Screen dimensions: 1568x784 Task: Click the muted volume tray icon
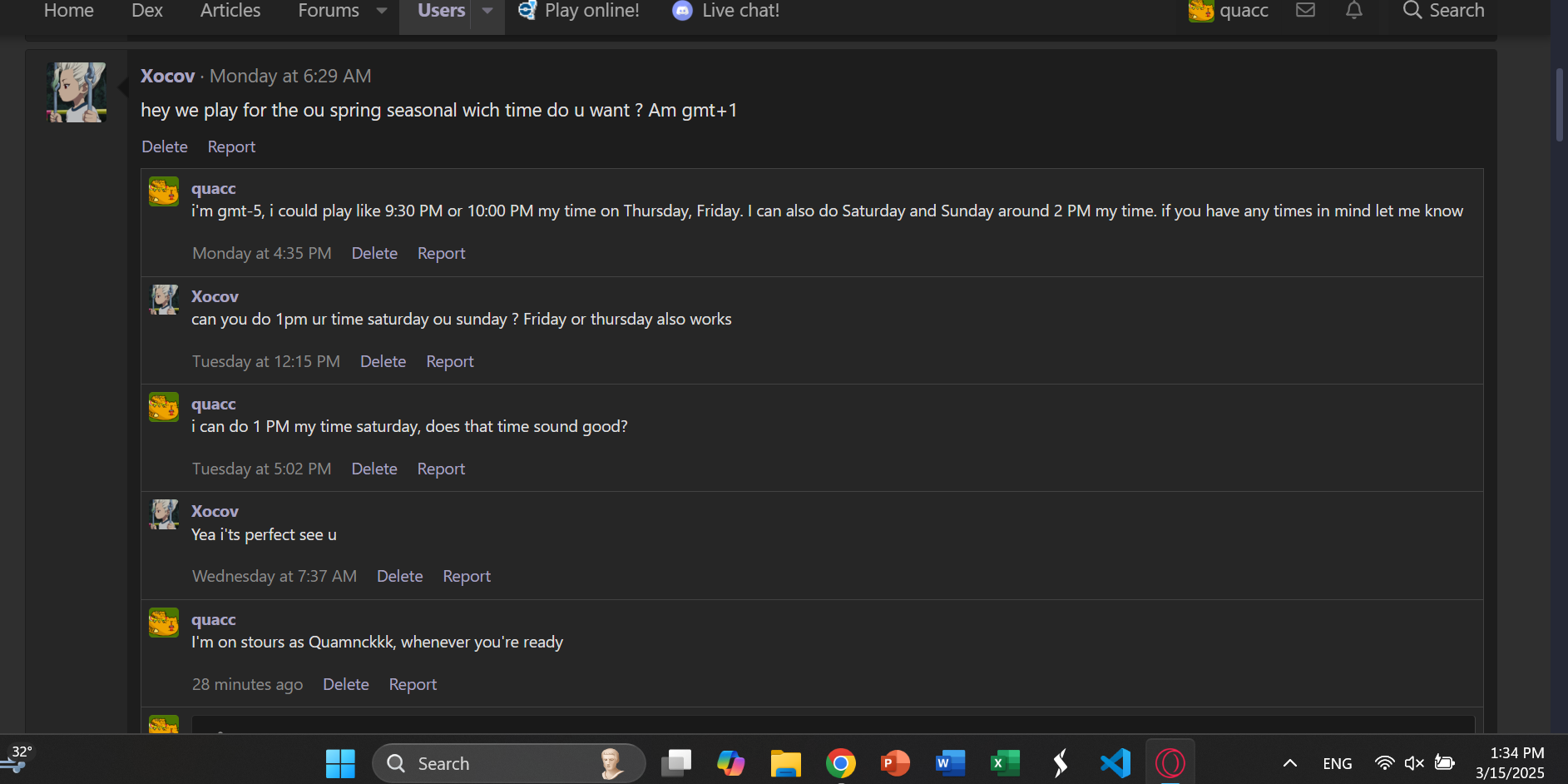point(1414,763)
